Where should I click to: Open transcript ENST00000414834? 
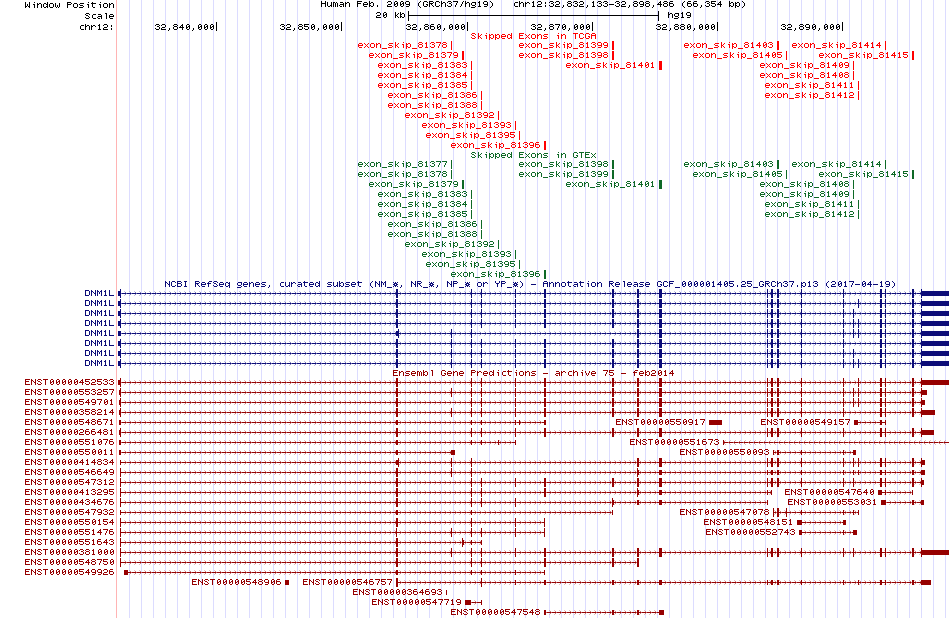click(x=69, y=462)
